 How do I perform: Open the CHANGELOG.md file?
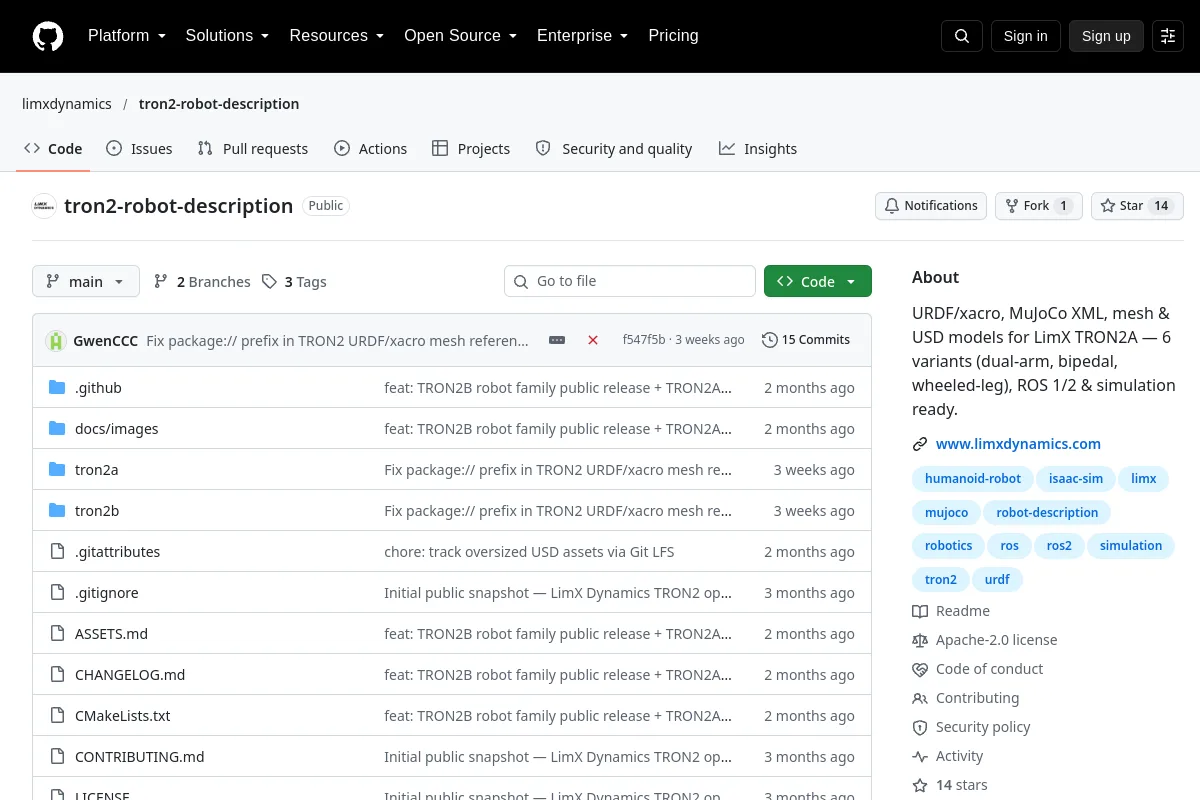(130, 675)
